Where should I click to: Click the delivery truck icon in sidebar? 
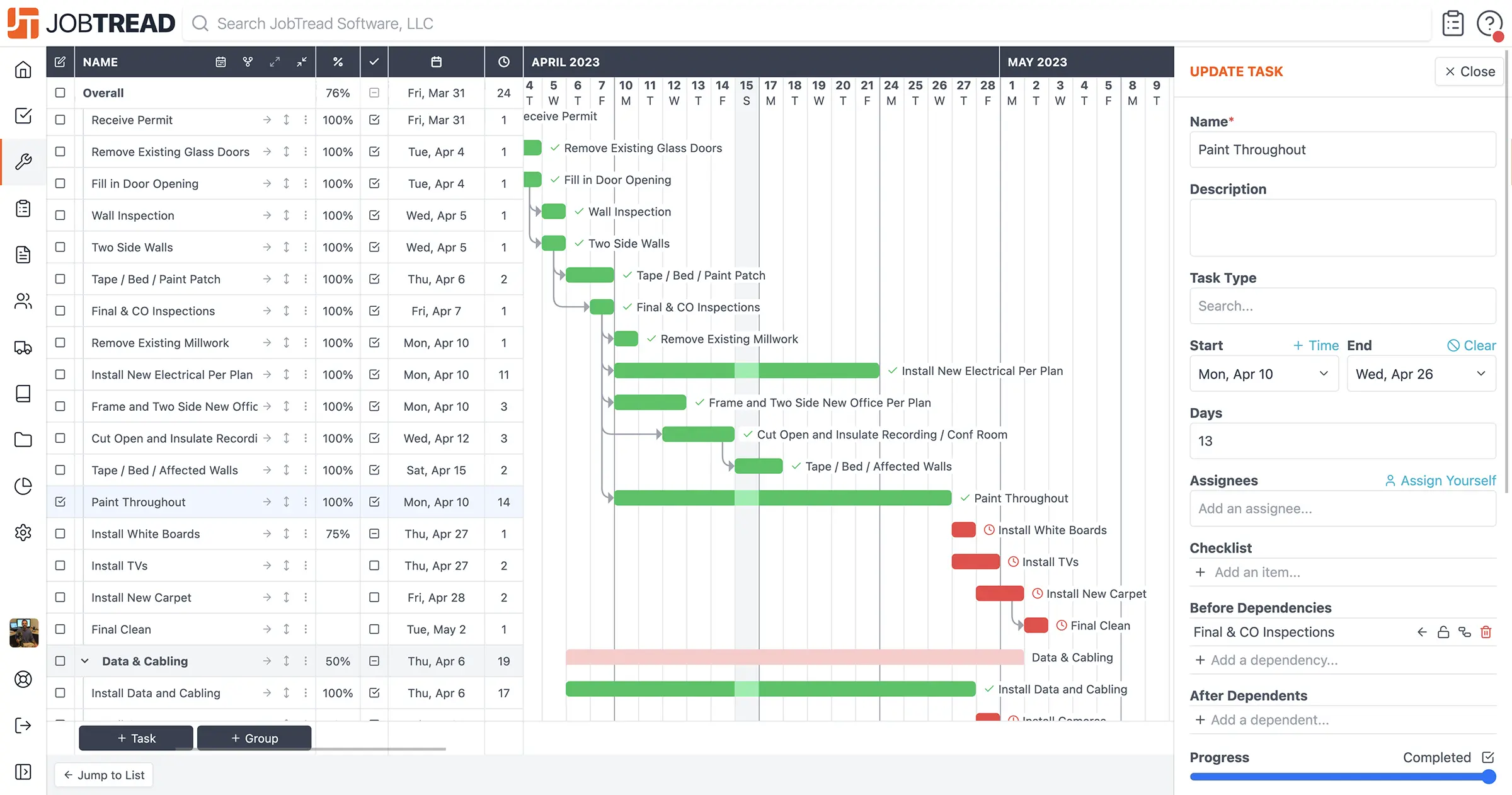(x=23, y=348)
